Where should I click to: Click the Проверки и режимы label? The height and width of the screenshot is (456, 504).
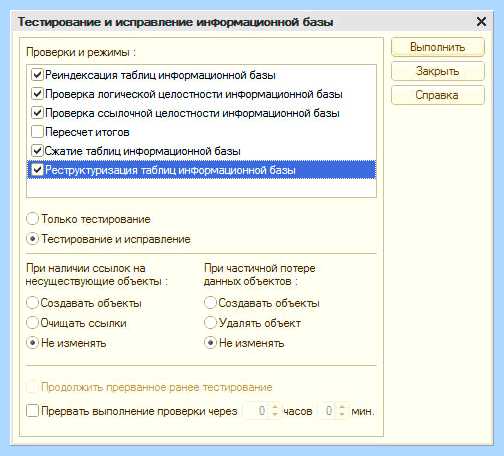81,52
